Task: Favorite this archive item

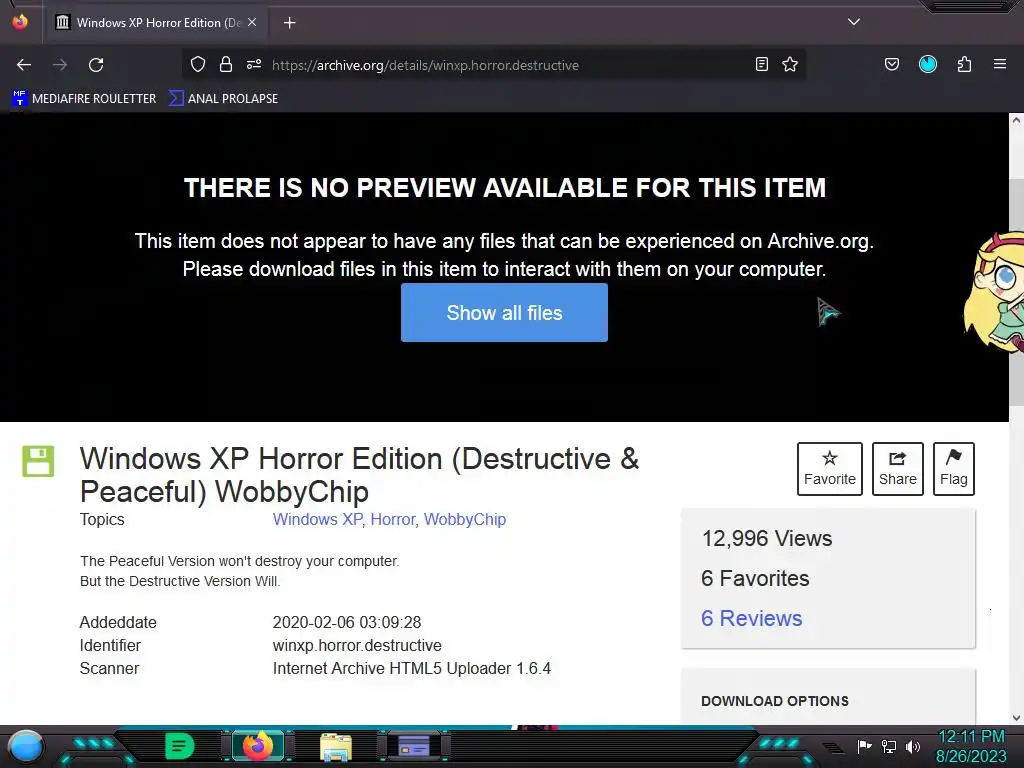Action: click(829, 469)
